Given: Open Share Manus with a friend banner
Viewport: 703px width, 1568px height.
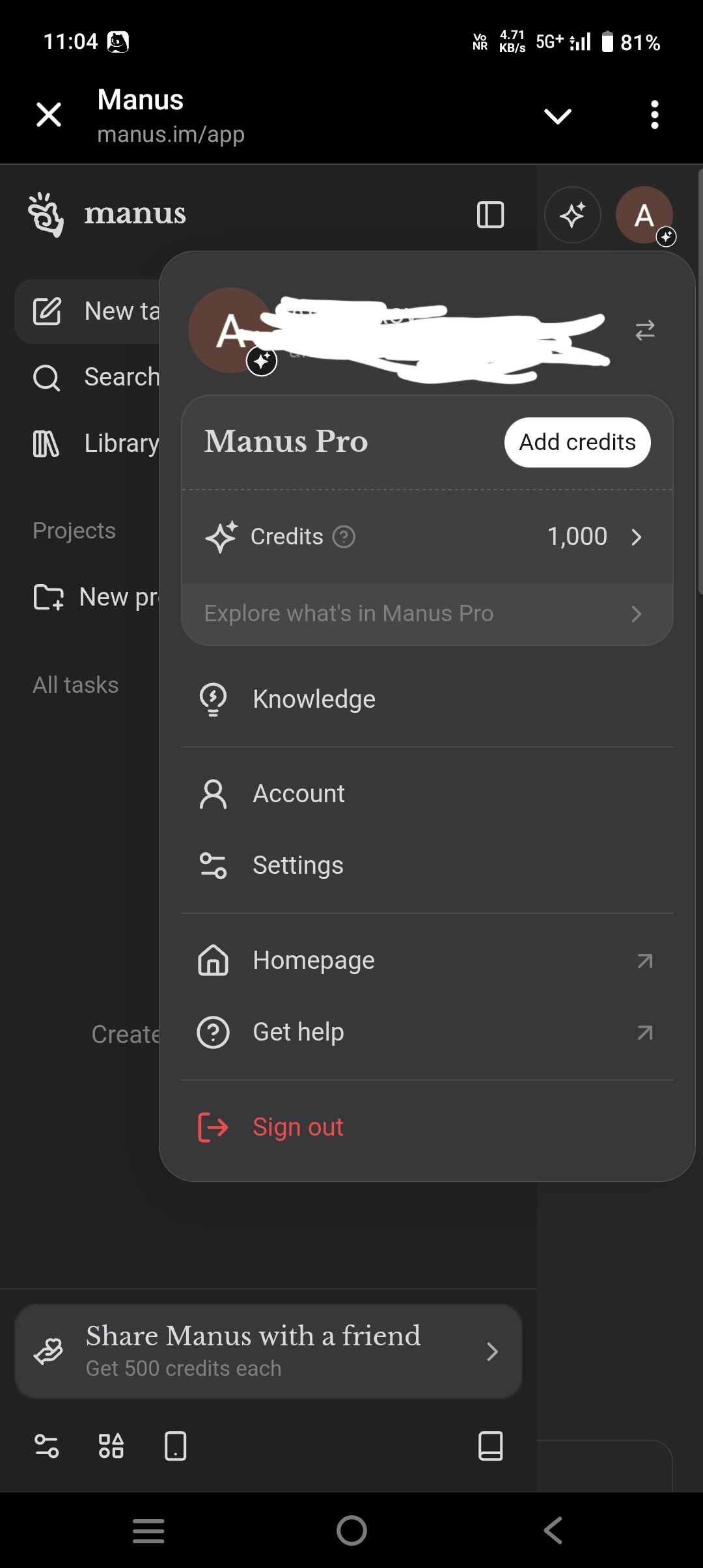Looking at the screenshot, I should click(x=268, y=1351).
